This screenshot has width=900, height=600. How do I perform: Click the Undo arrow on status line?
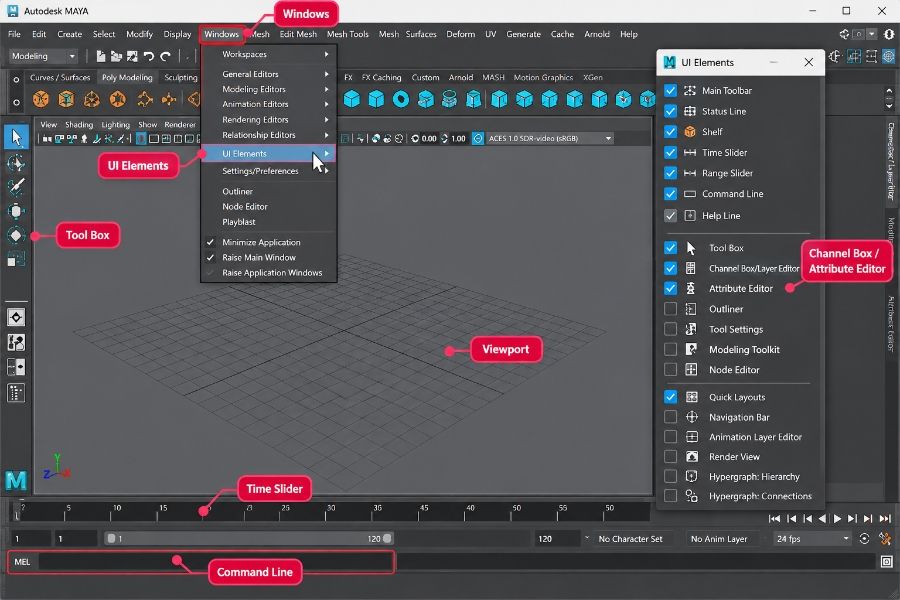pos(149,56)
